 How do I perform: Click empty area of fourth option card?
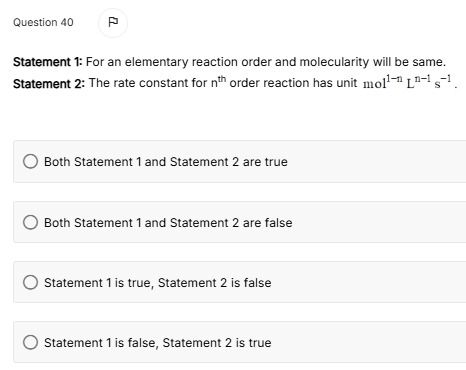[368, 342]
